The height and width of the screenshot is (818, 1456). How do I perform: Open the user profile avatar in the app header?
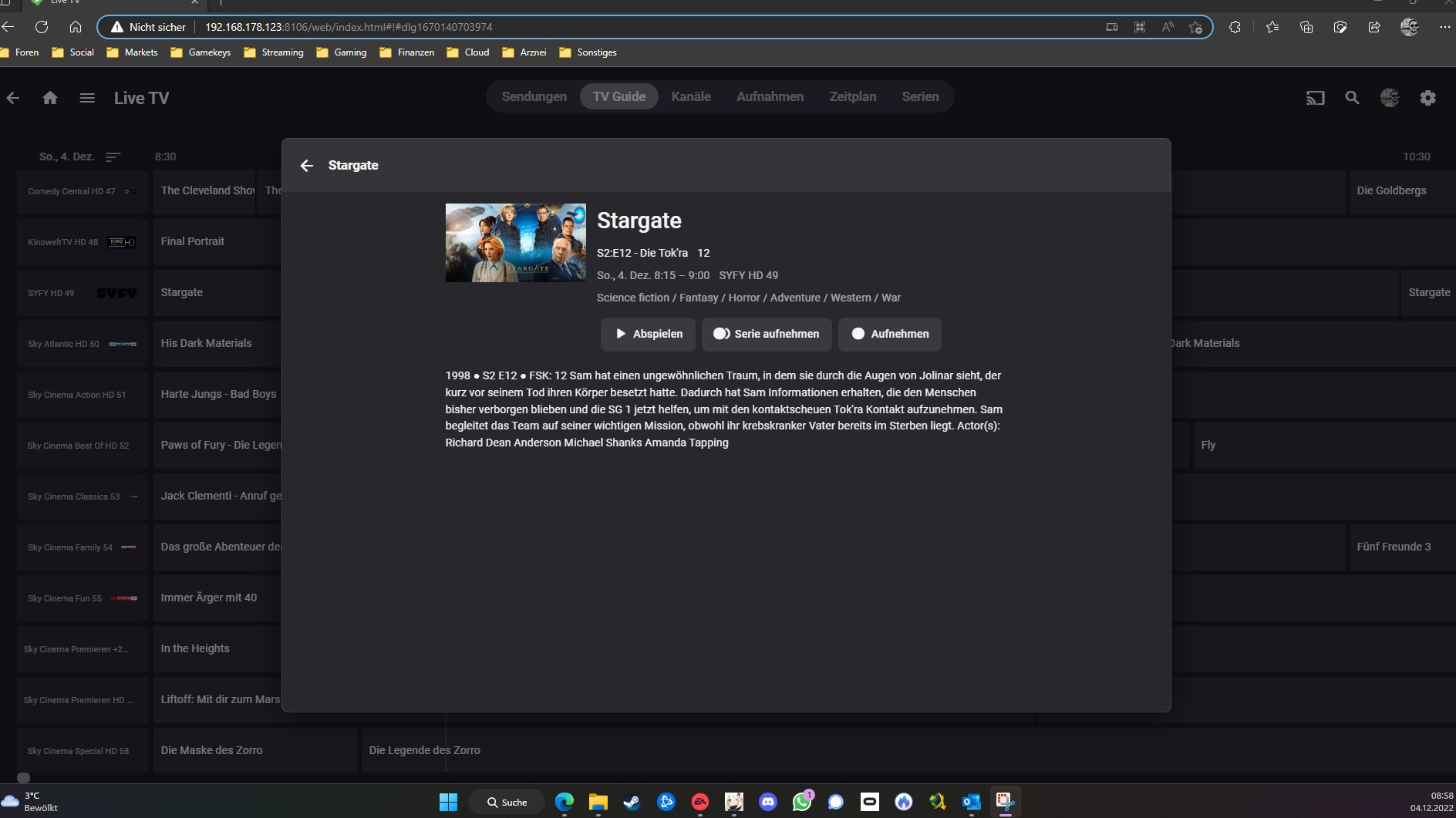tap(1390, 98)
